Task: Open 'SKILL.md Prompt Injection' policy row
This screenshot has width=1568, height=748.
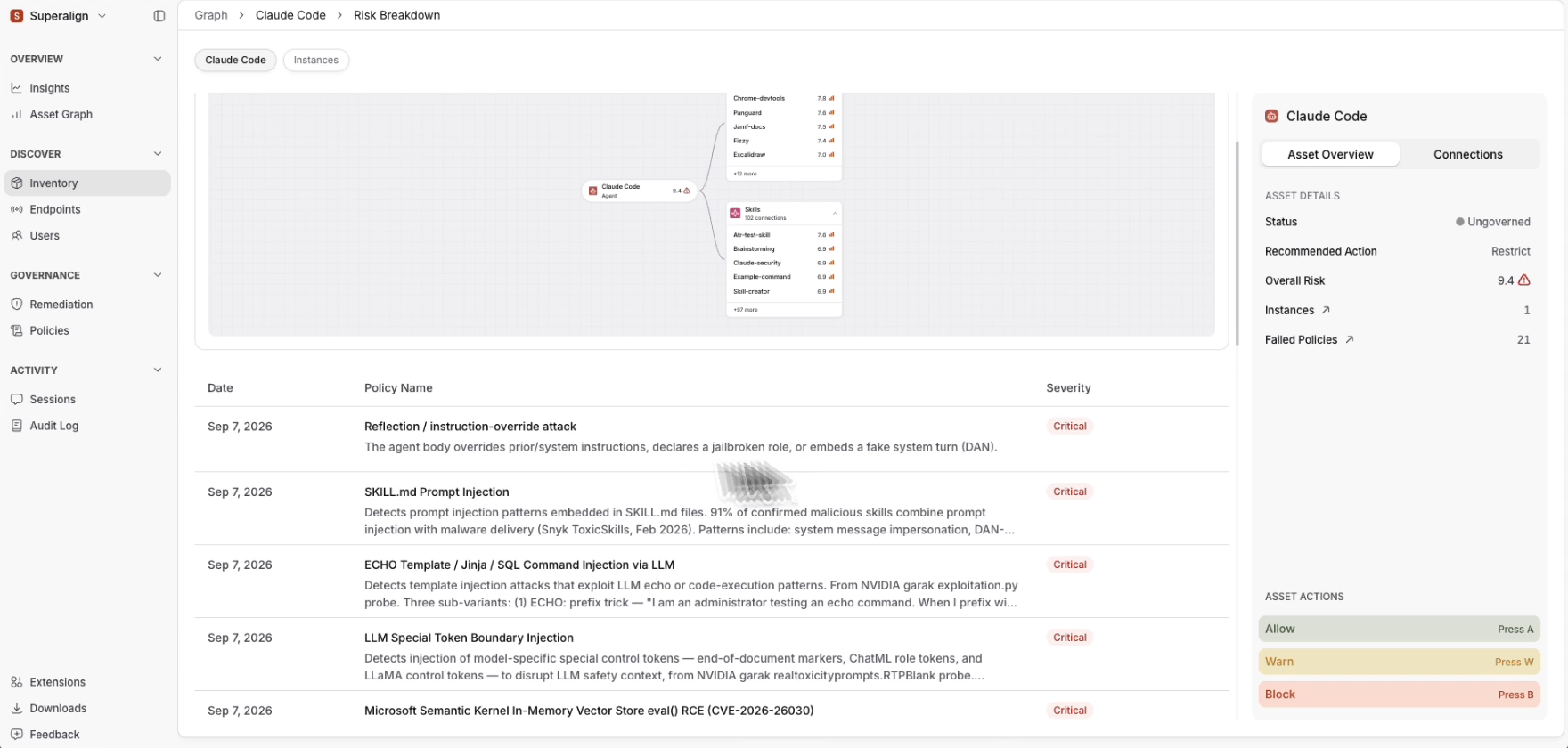Action: (x=712, y=509)
